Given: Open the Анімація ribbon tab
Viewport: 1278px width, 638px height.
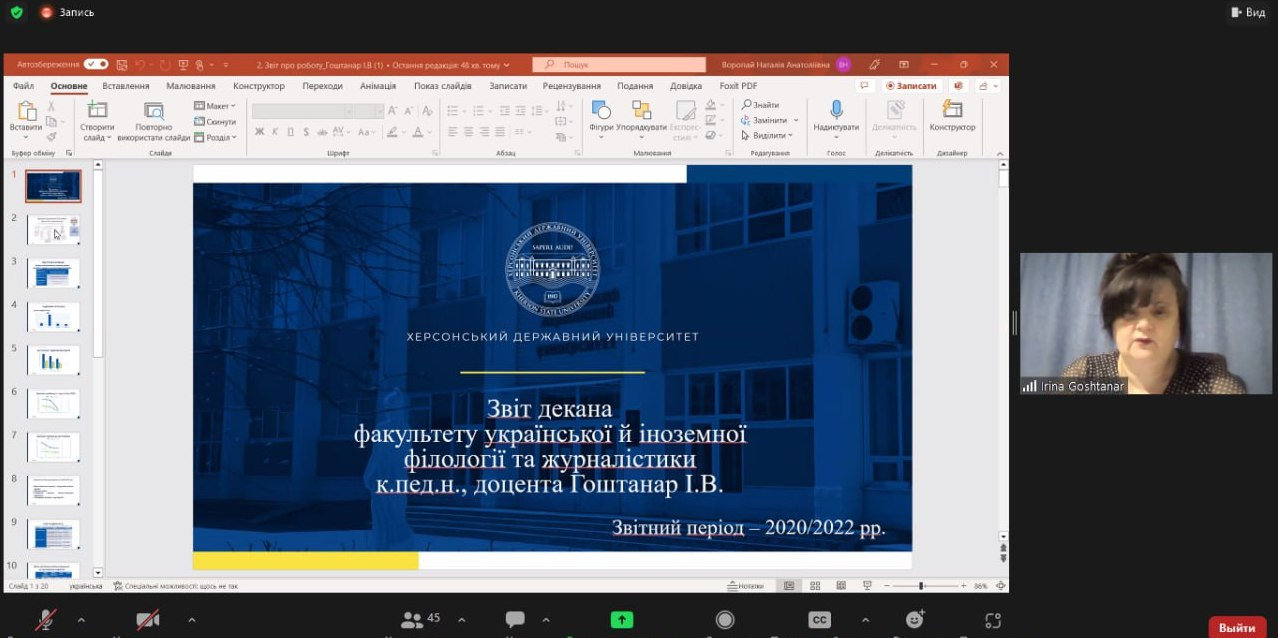Looking at the screenshot, I should [x=378, y=86].
